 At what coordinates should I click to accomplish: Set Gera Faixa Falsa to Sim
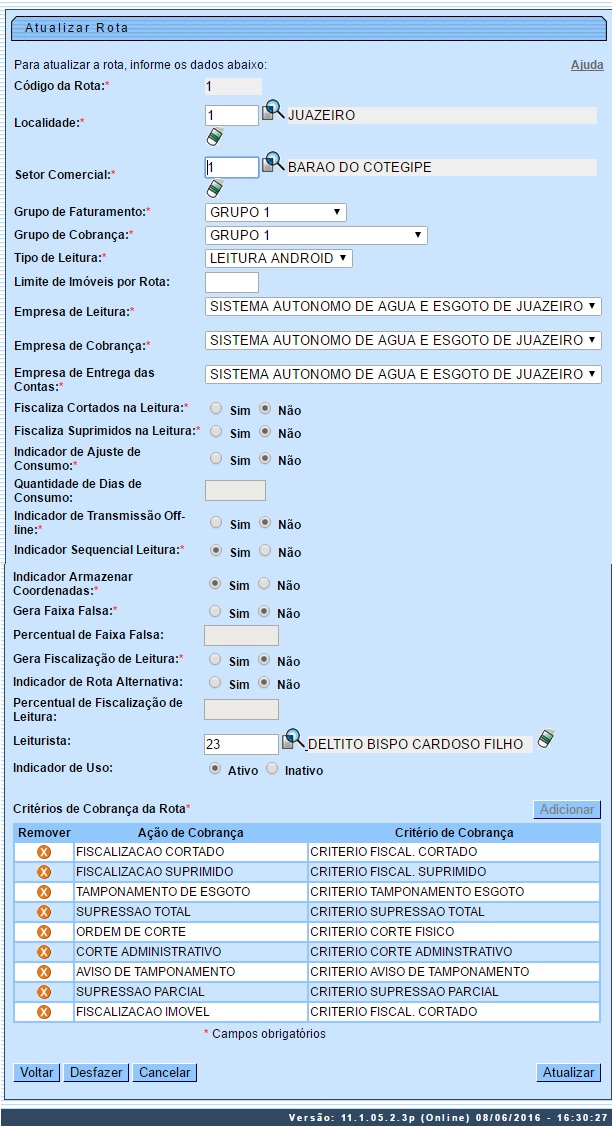pyautogui.click(x=214, y=611)
